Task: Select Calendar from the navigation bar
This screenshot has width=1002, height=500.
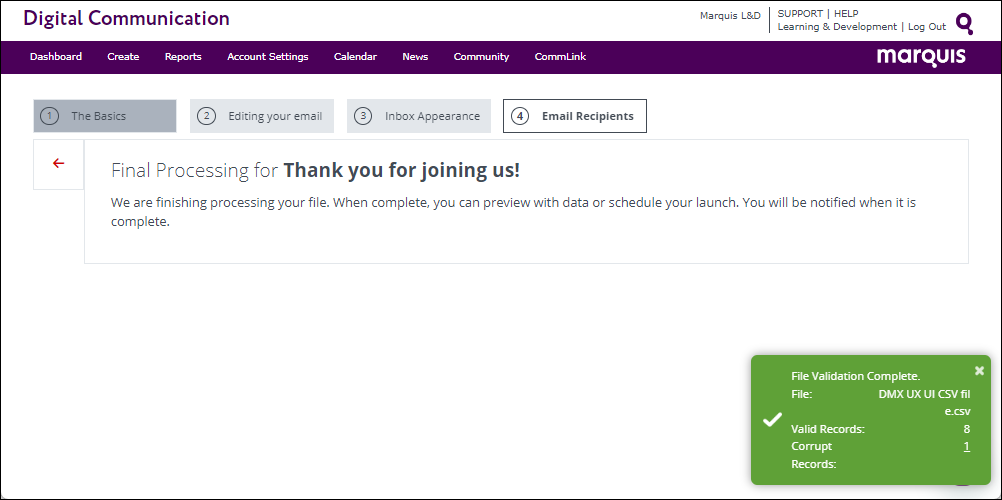Action: click(355, 57)
